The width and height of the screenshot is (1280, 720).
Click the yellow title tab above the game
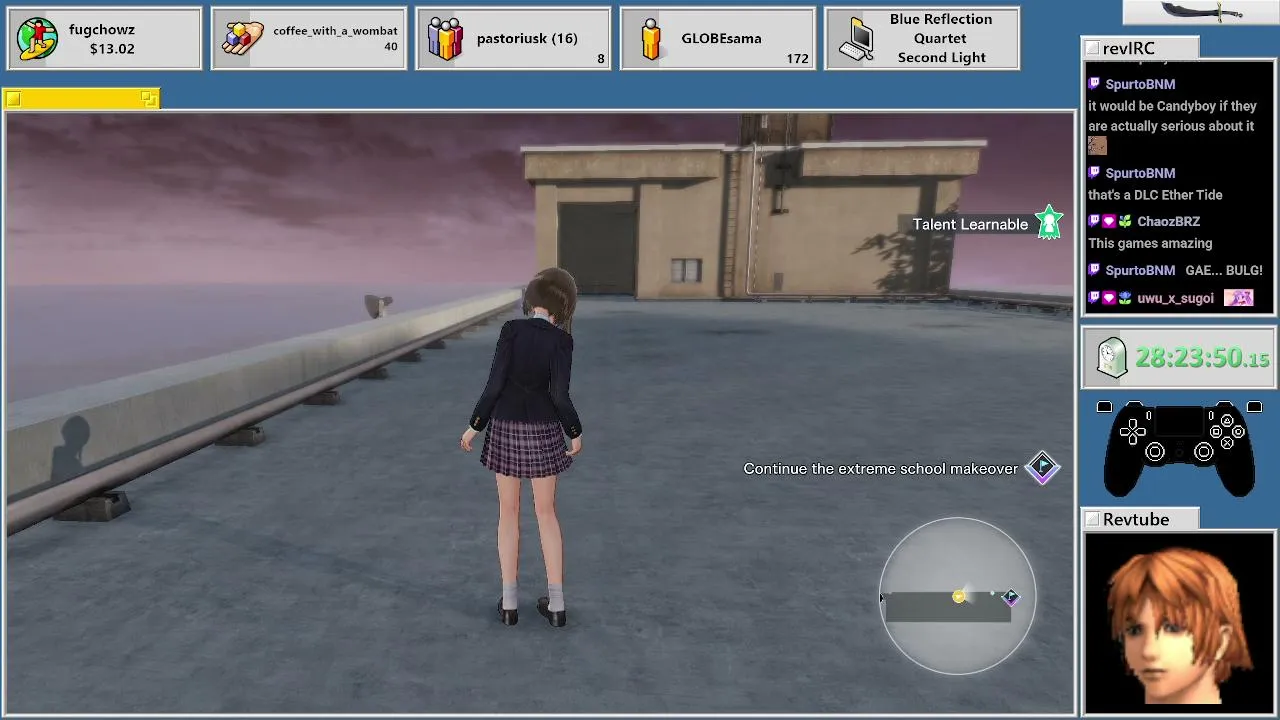click(81, 98)
